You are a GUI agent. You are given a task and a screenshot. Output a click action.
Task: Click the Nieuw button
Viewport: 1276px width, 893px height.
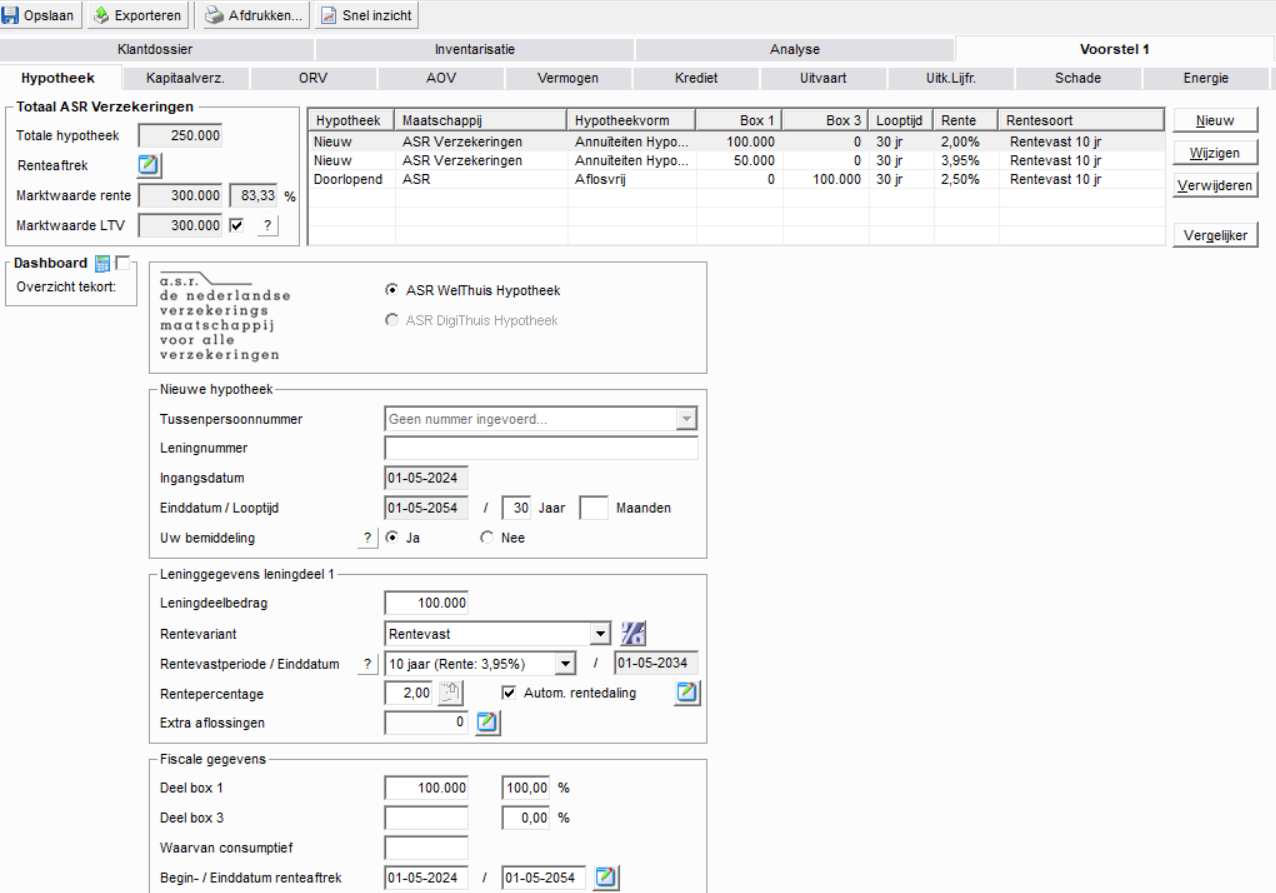pyautogui.click(x=1215, y=120)
